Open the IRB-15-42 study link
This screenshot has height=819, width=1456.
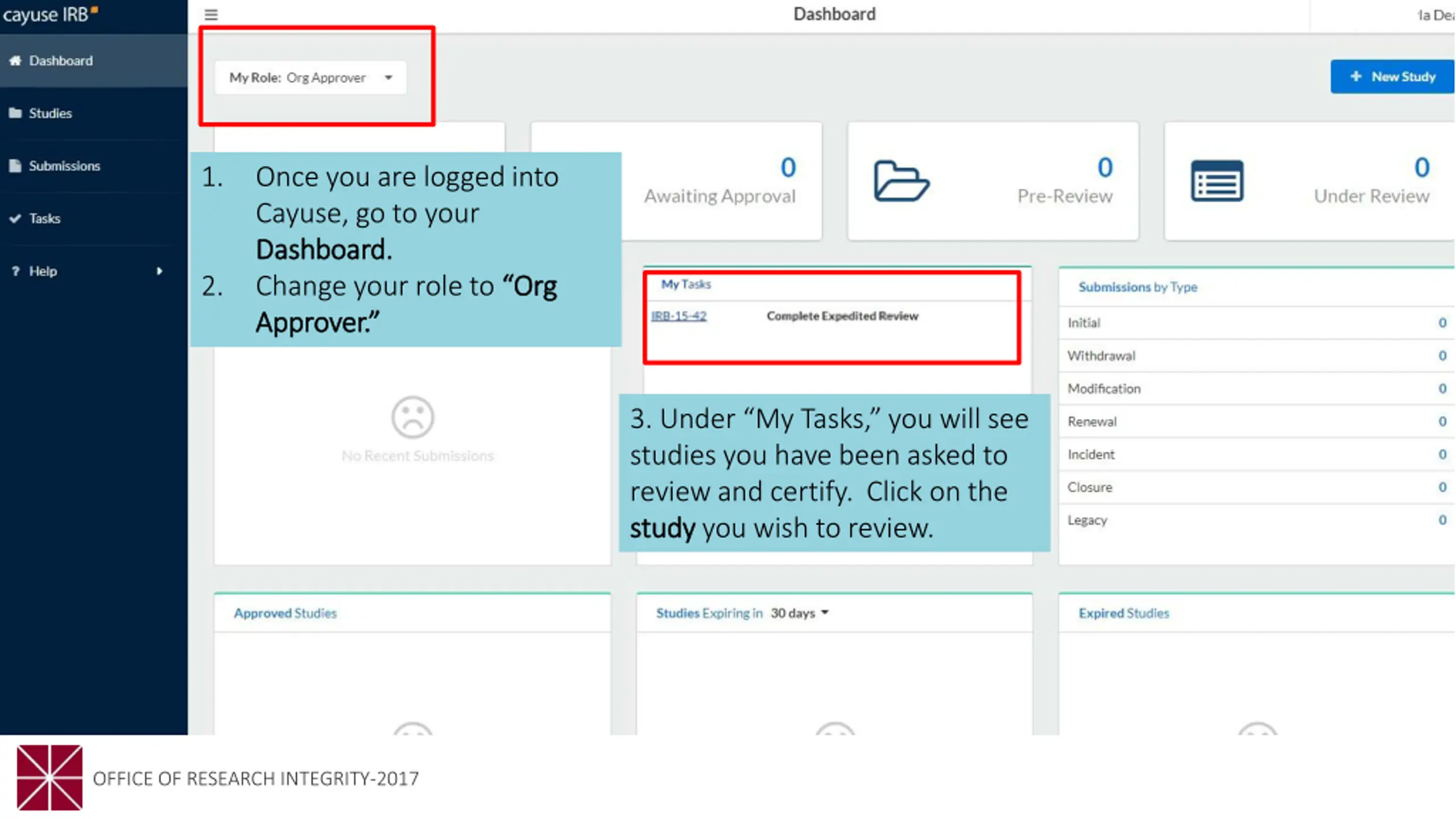pos(679,316)
